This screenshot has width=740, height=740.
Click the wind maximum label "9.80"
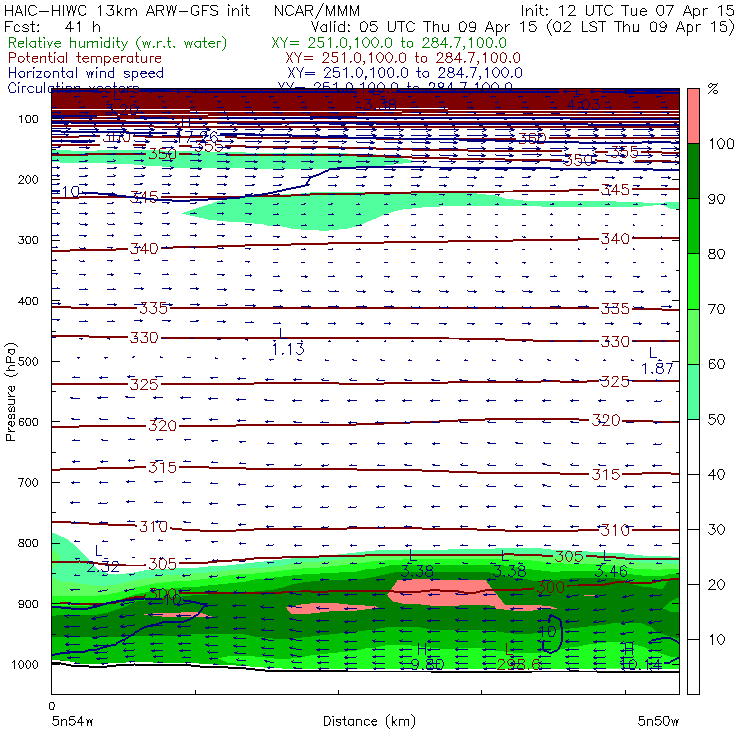click(427, 664)
